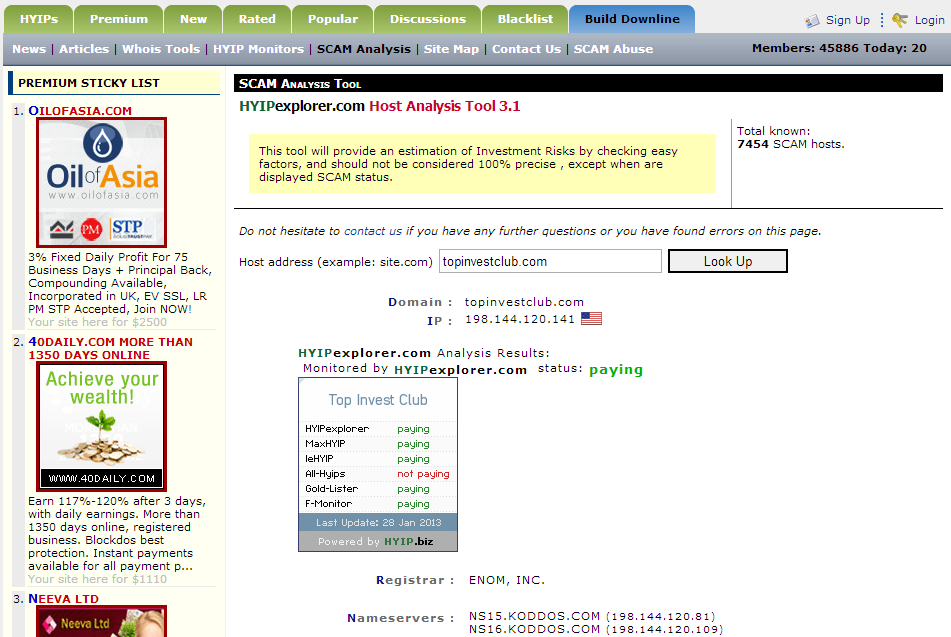Click the 40daily listing description text
Image resolution: width=951 pixels, height=637 pixels.
point(117,534)
